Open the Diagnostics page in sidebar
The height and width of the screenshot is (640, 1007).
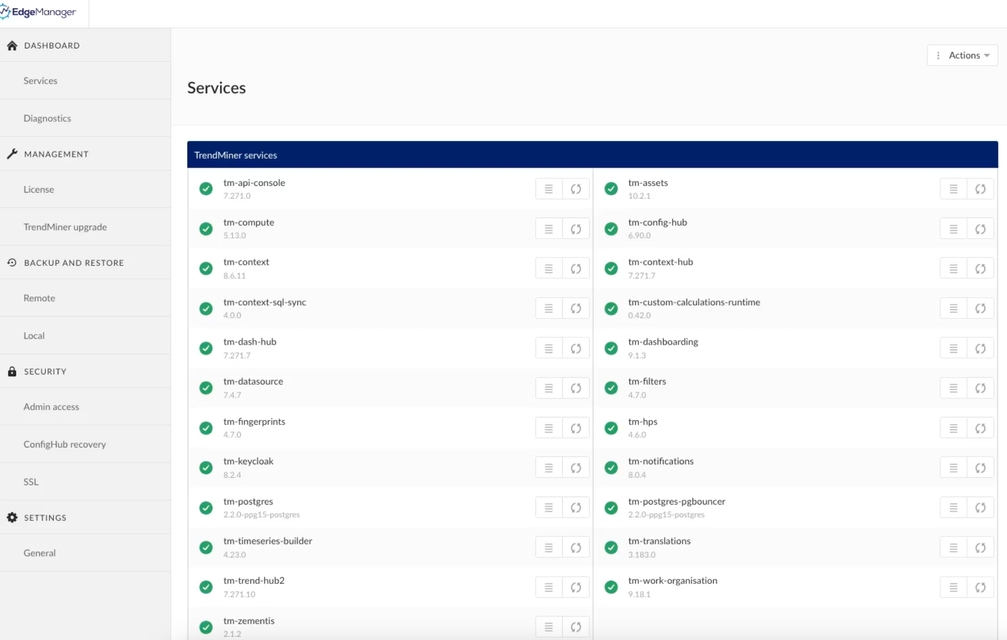(47, 118)
